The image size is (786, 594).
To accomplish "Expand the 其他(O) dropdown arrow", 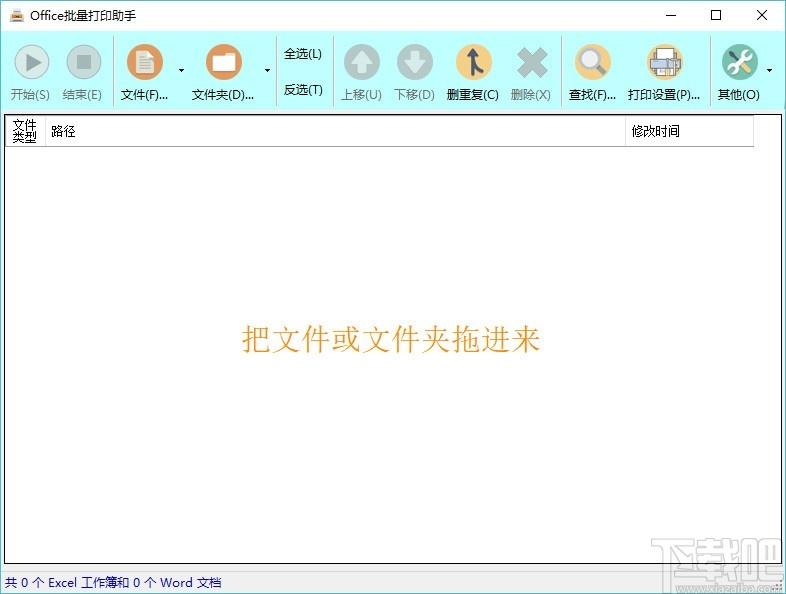I will pos(769,71).
